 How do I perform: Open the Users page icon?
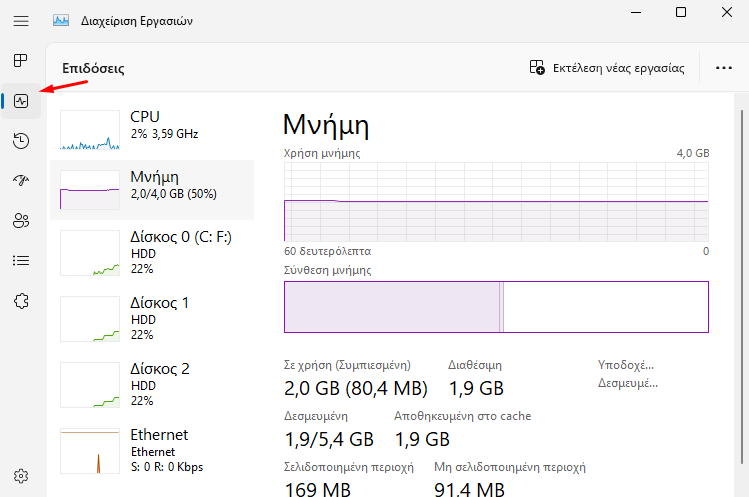click(21, 220)
